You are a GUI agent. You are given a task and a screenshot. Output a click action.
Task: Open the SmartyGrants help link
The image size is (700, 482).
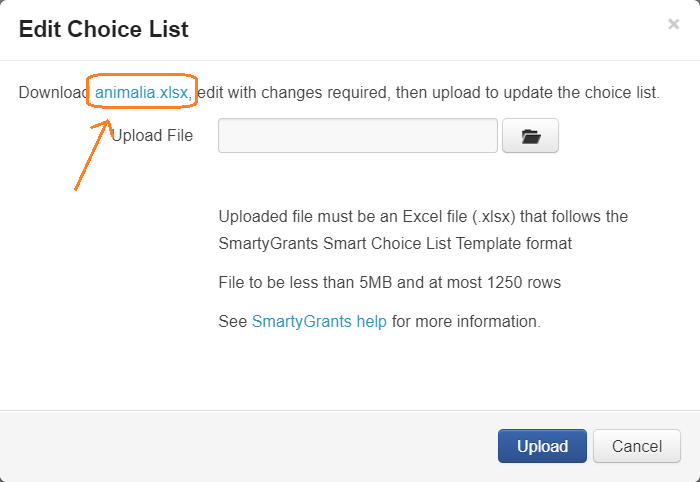(318, 322)
